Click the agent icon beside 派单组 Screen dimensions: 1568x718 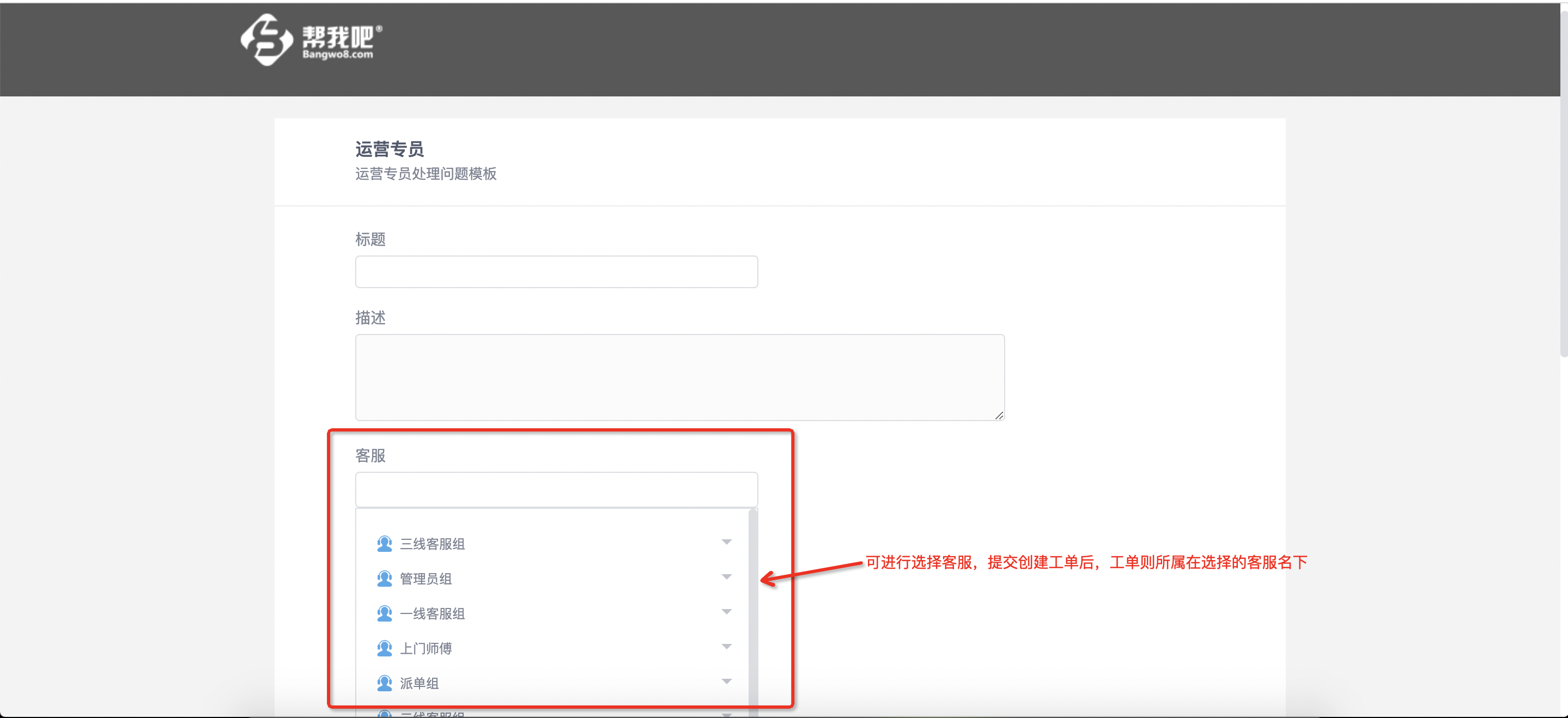pyautogui.click(x=384, y=683)
